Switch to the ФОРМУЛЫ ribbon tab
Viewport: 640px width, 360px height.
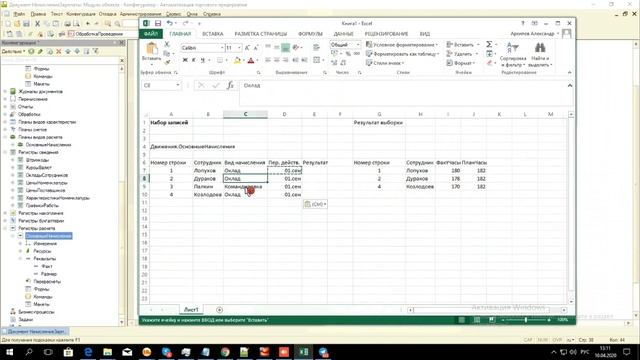coord(310,34)
